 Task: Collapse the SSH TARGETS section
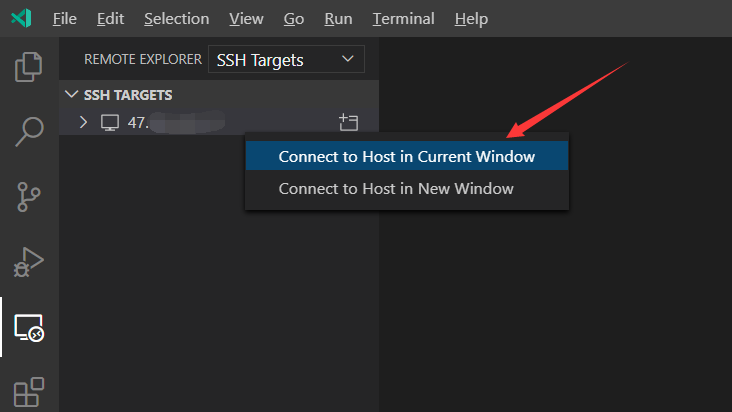coord(71,95)
